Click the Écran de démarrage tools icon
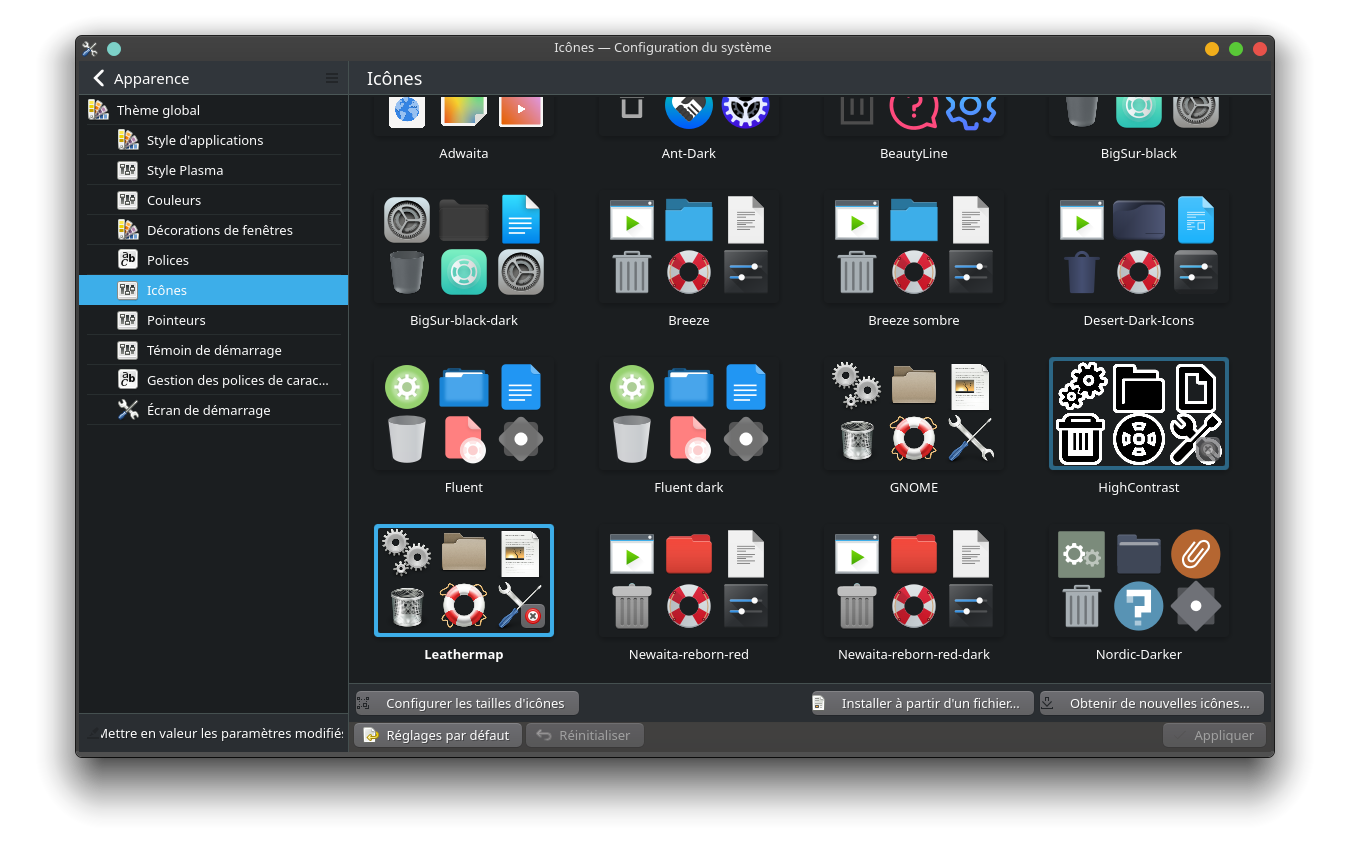1350x843 pixels. (128, 410)
